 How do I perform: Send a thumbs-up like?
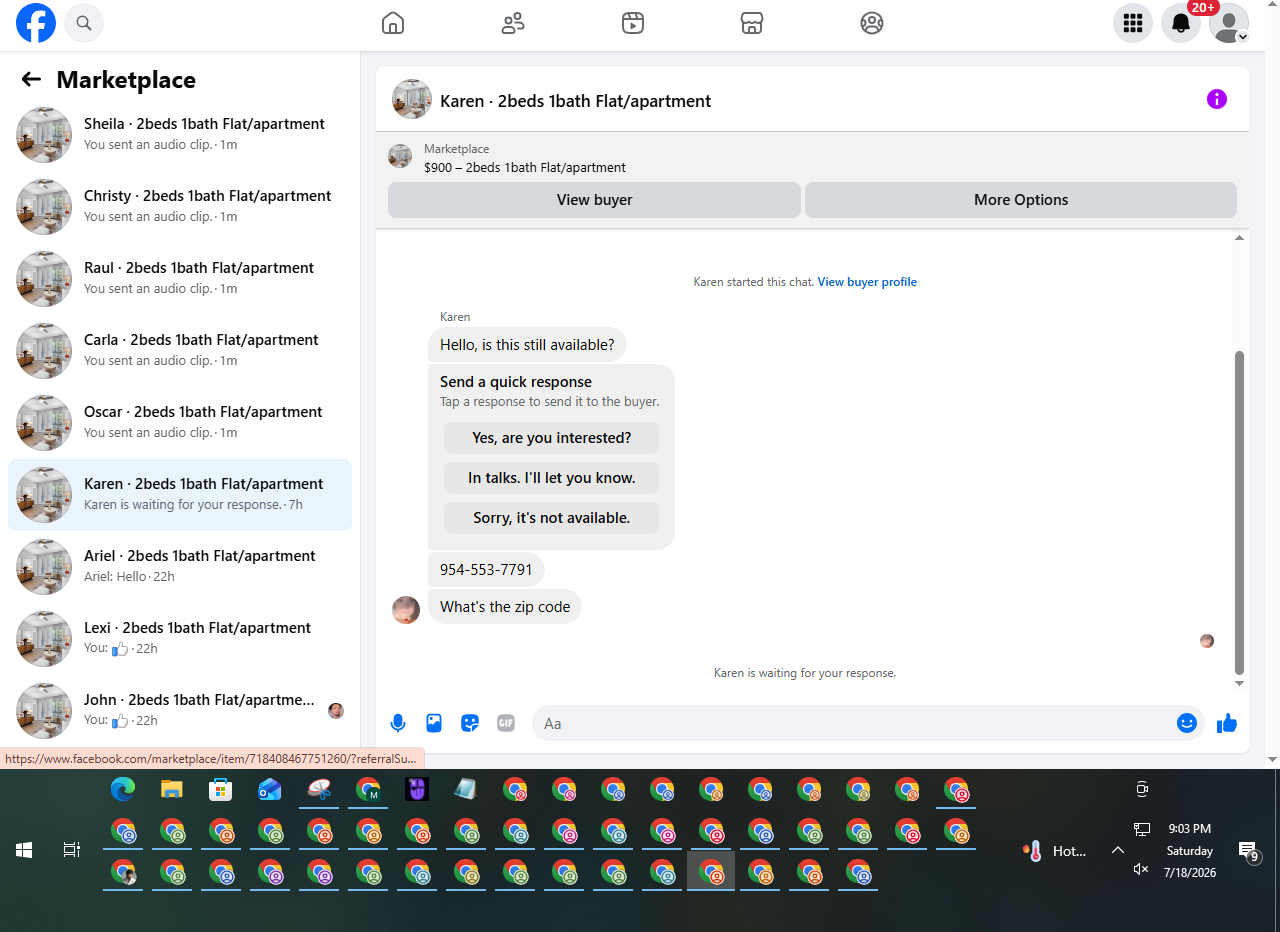coord(1227,723)
